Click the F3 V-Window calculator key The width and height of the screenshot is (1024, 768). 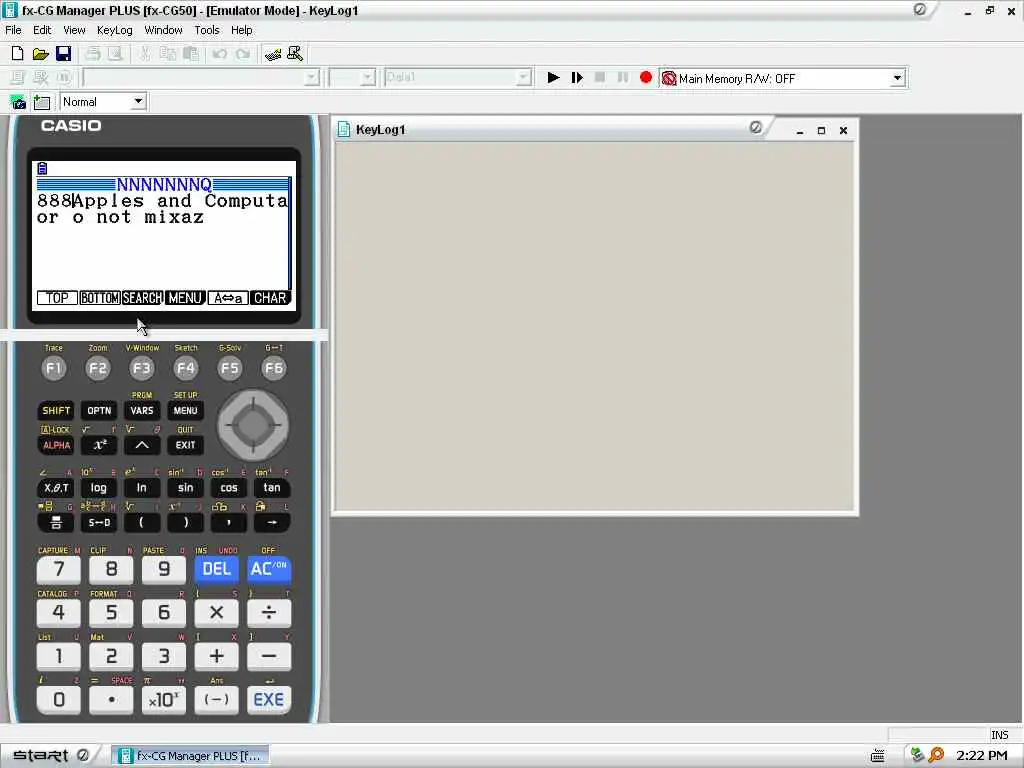click(142, 368)
